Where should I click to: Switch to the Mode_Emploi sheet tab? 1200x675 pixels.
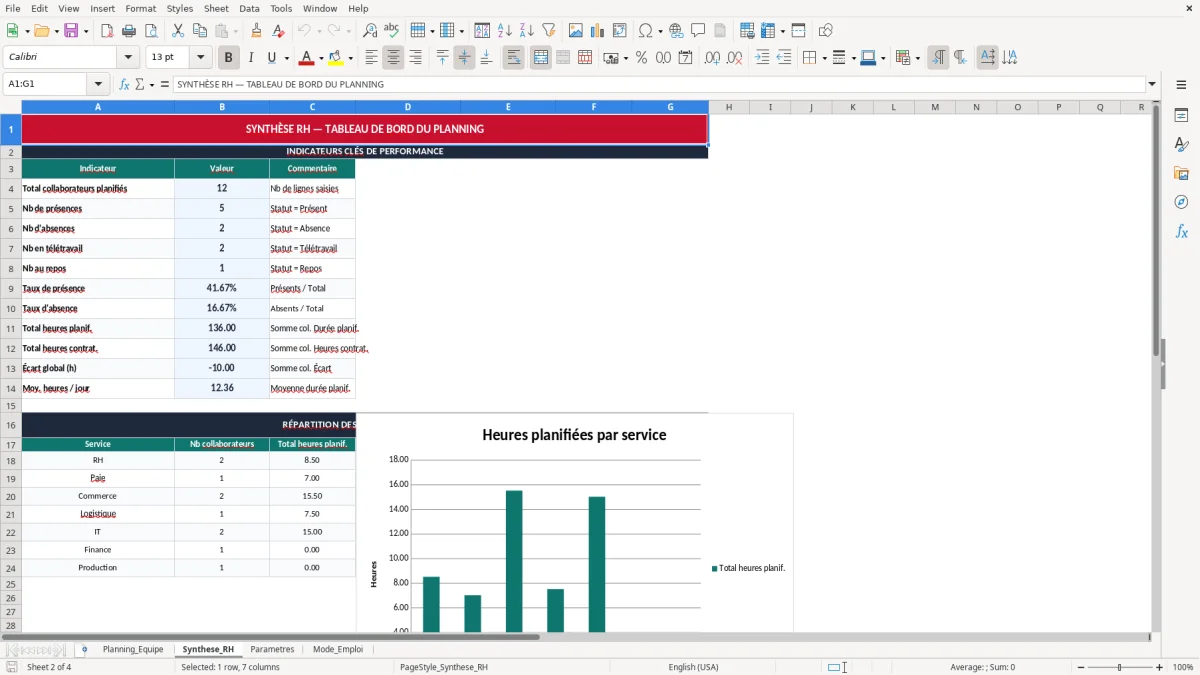[x=338, y=649]
